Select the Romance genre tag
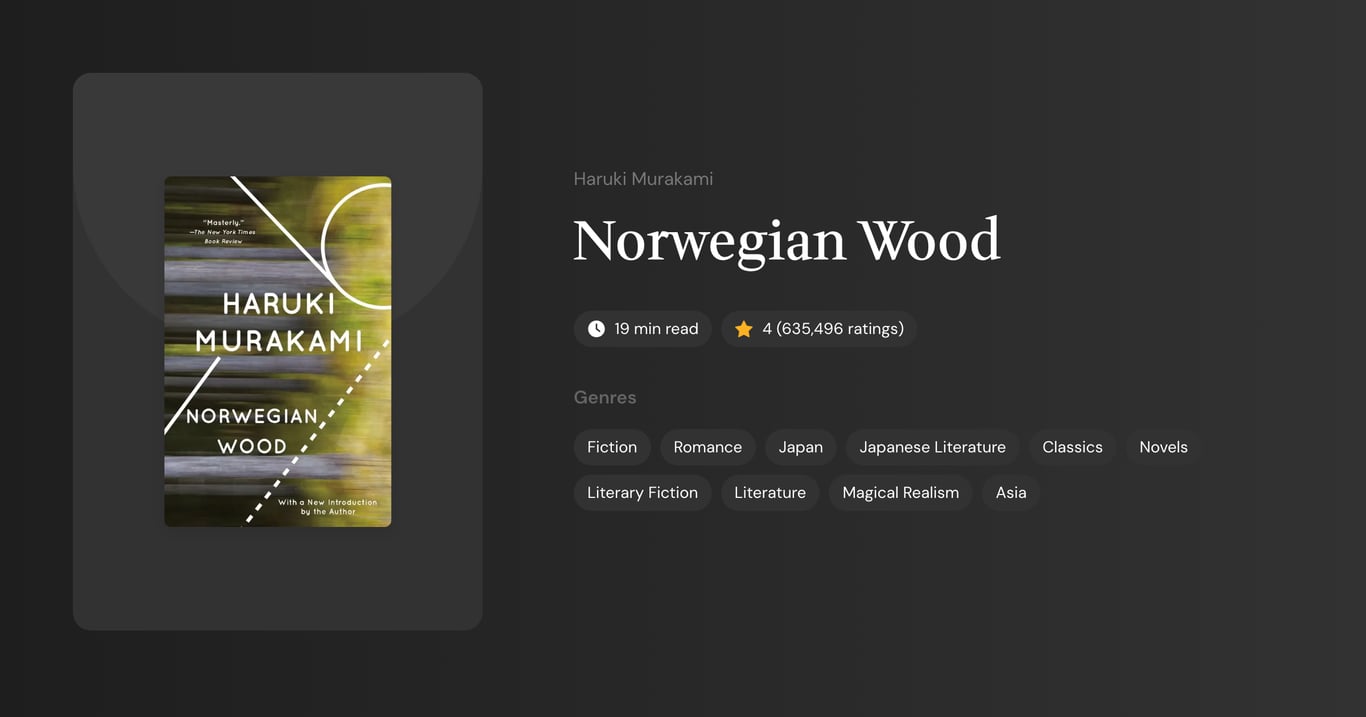Screen dimensions: 1366x717 (x=708, y=447)
